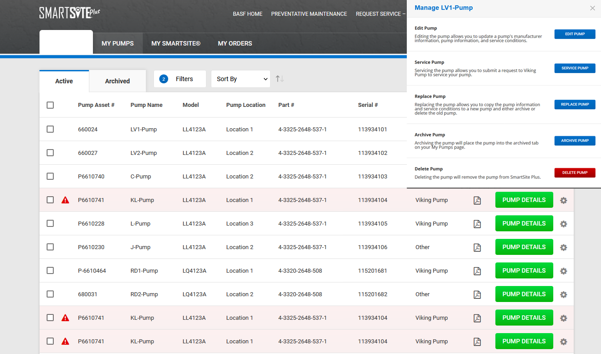
Task: Go to BASF Home
Action: click(248, 14)
